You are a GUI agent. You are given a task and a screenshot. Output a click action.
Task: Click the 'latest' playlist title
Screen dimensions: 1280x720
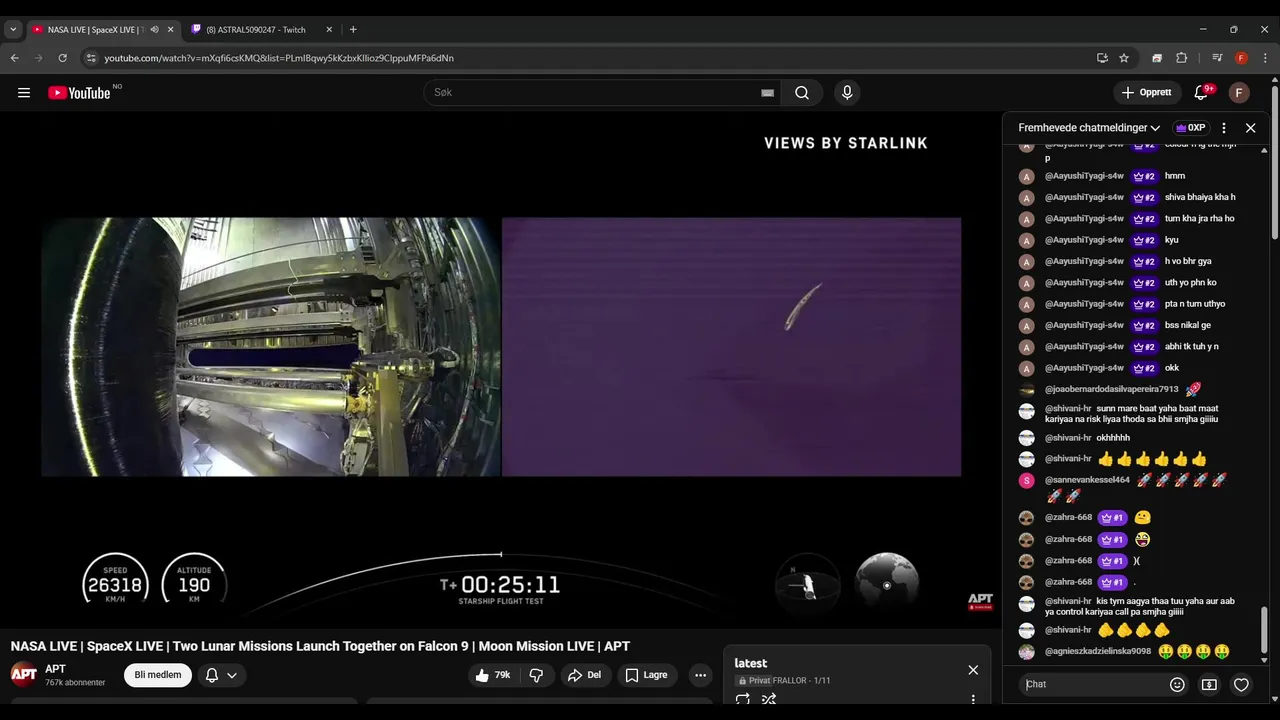tap(750, 663)
